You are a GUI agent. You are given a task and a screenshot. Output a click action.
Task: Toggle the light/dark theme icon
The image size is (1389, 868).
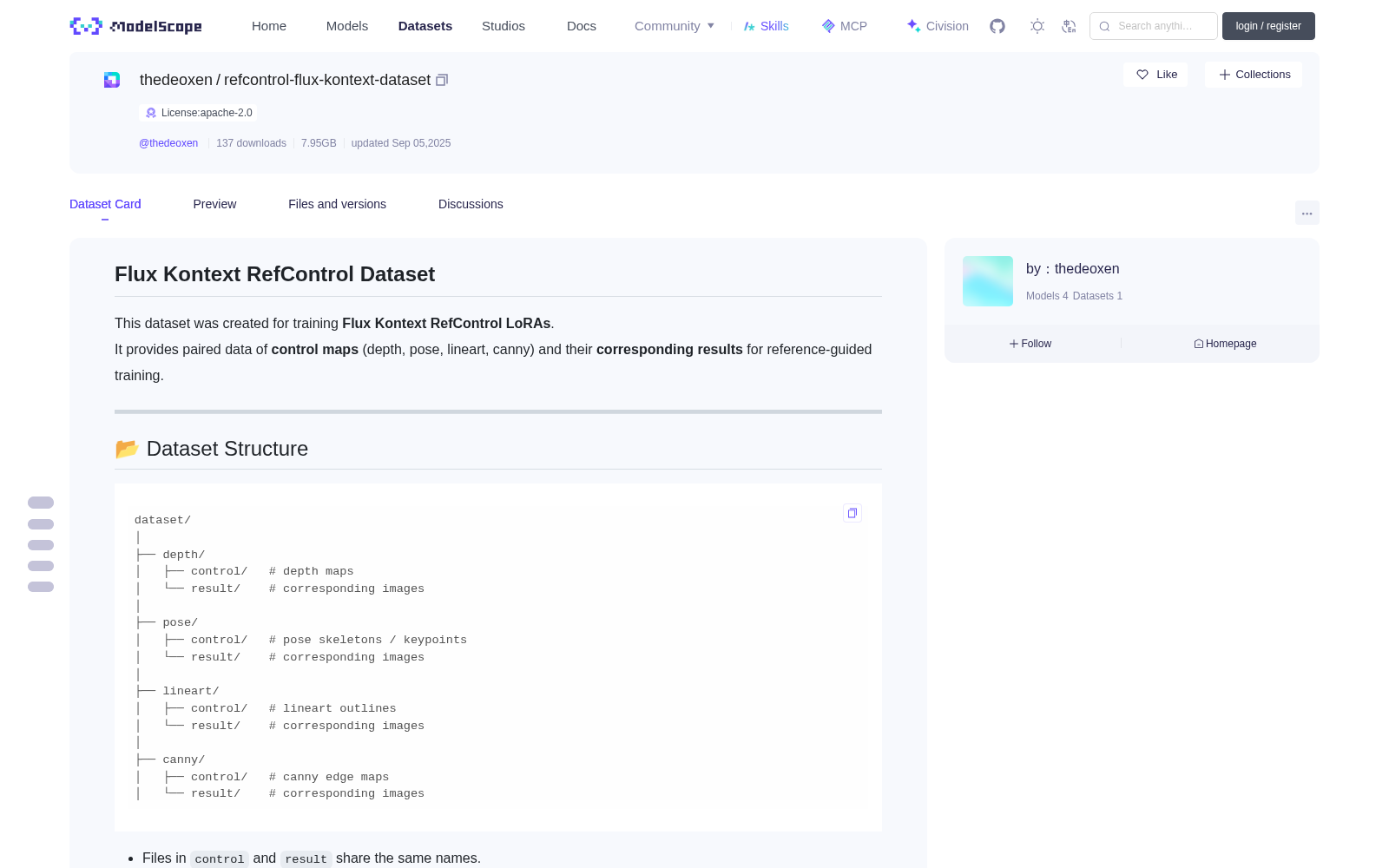point(1037,26)
